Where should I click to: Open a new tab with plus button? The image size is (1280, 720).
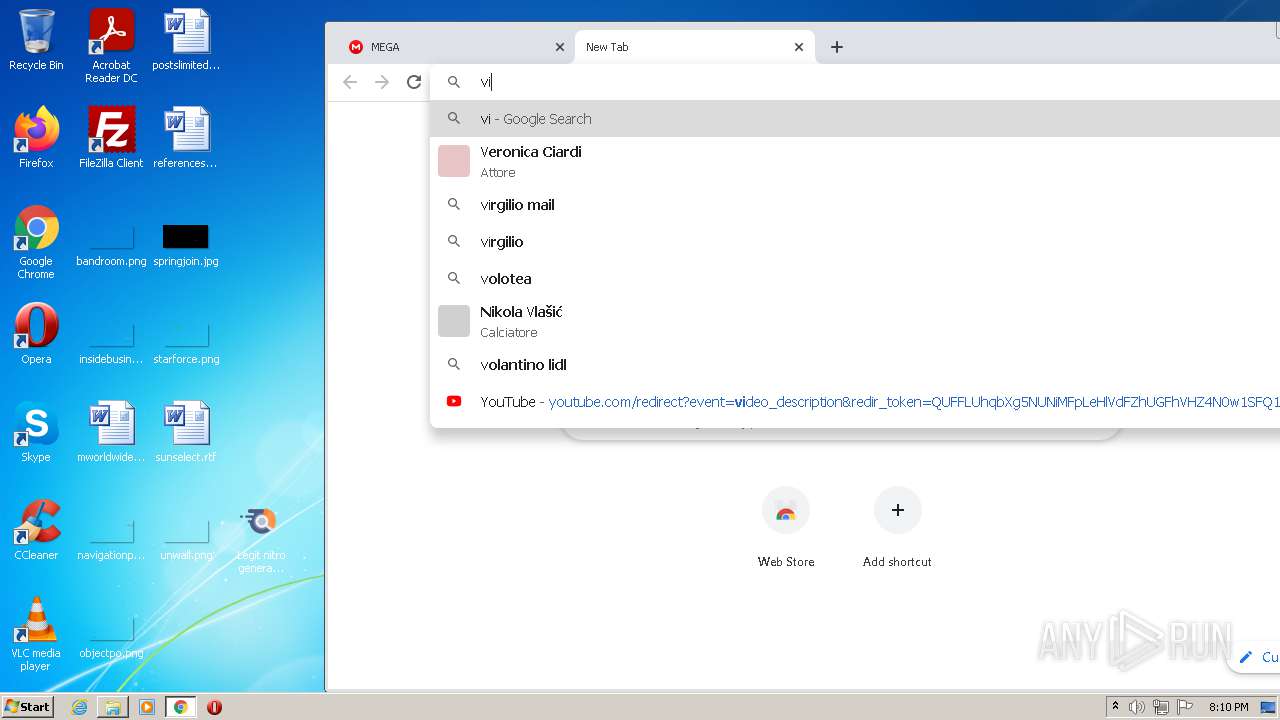837,47
